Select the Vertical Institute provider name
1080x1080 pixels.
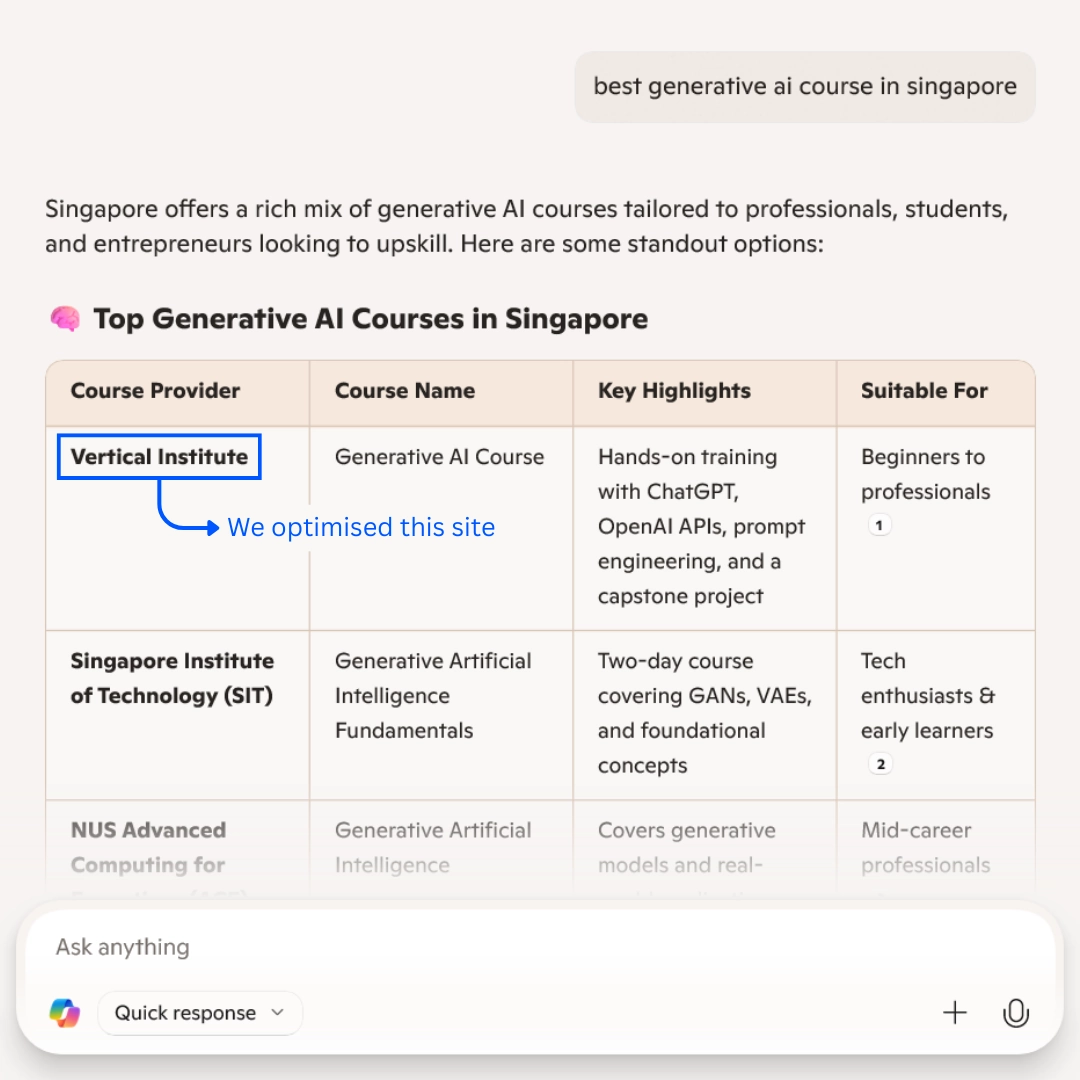tap(159, 457)
